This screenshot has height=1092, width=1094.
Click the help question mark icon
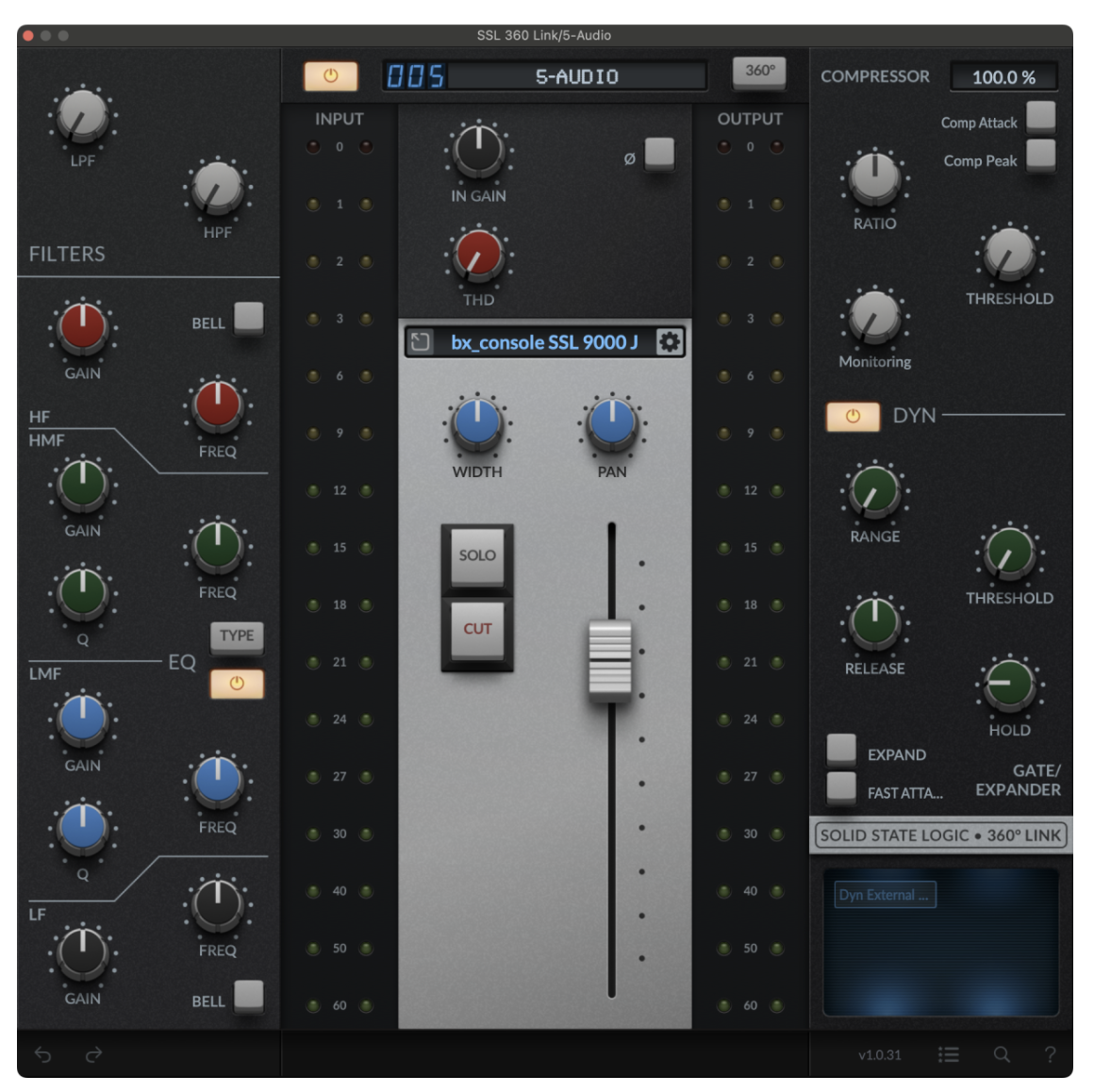click(1050, 1054)
